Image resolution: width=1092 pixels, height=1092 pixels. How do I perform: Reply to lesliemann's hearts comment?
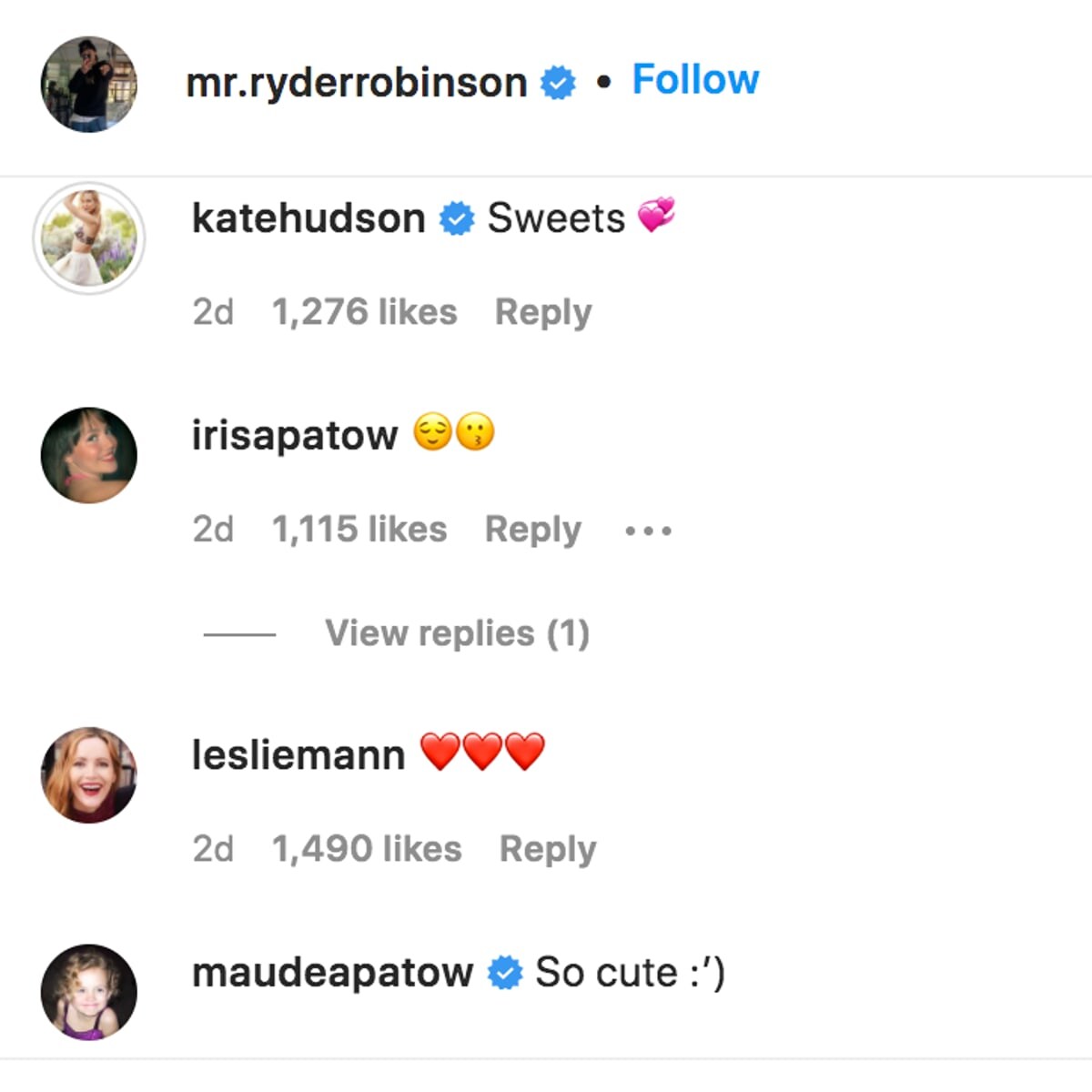coord(548,849)
